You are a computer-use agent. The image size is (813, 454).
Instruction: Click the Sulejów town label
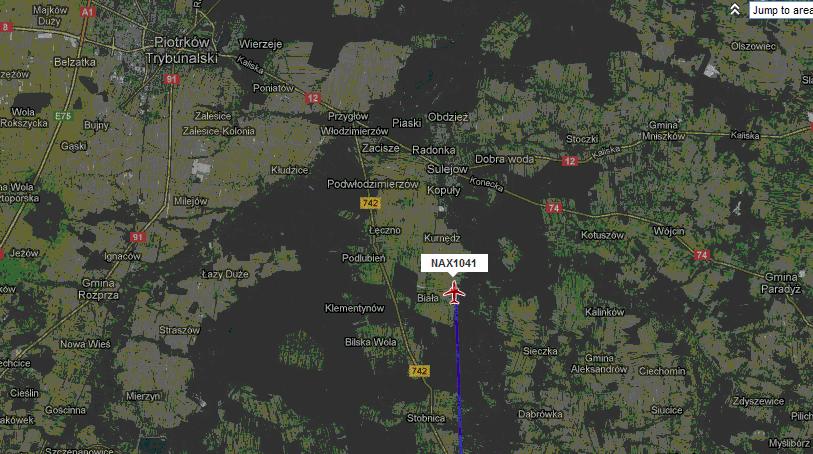pyautogui.click(x=447, y=169)
